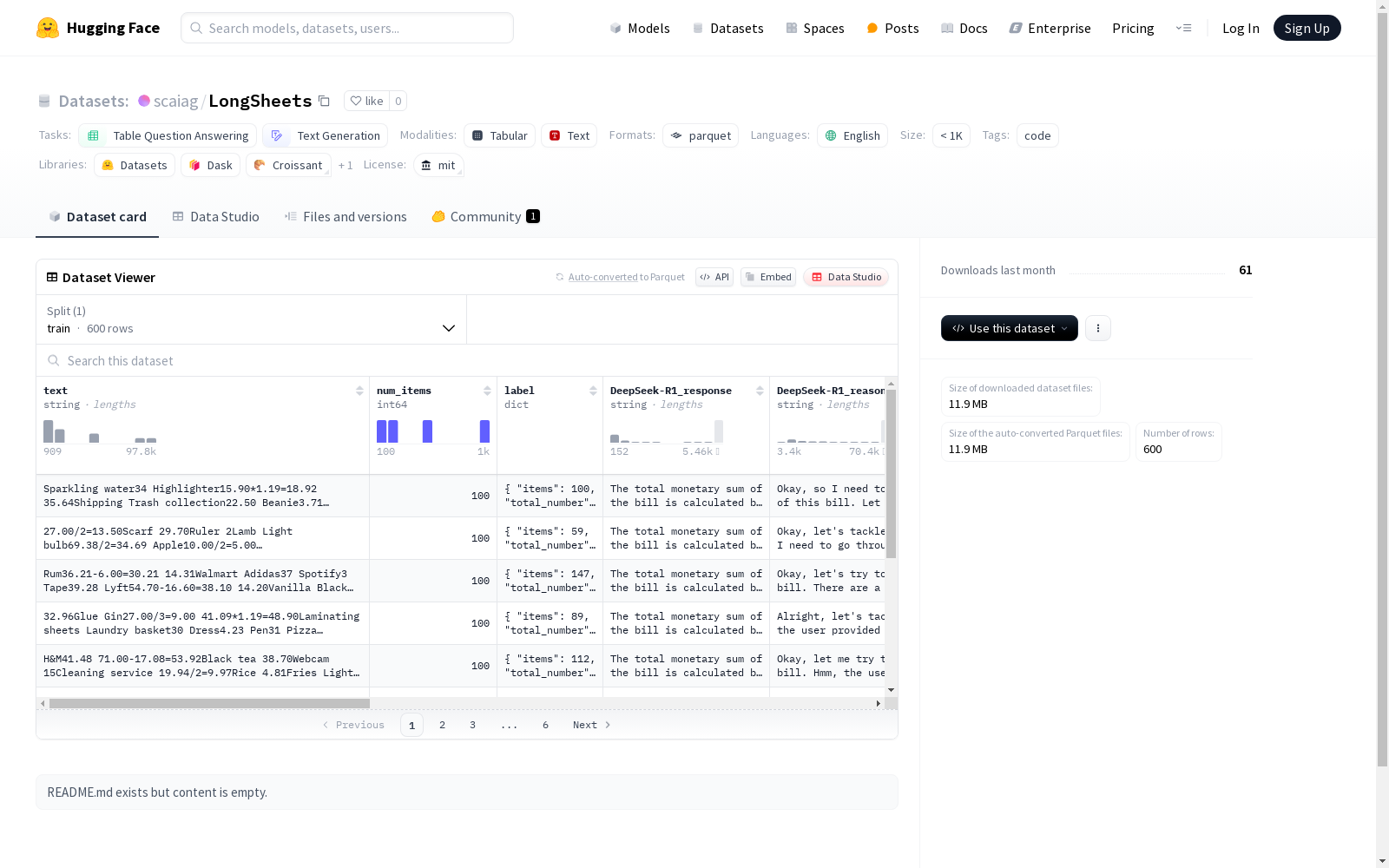Click the code tag
This screenshot has height=868, width=1389.
1037,135
